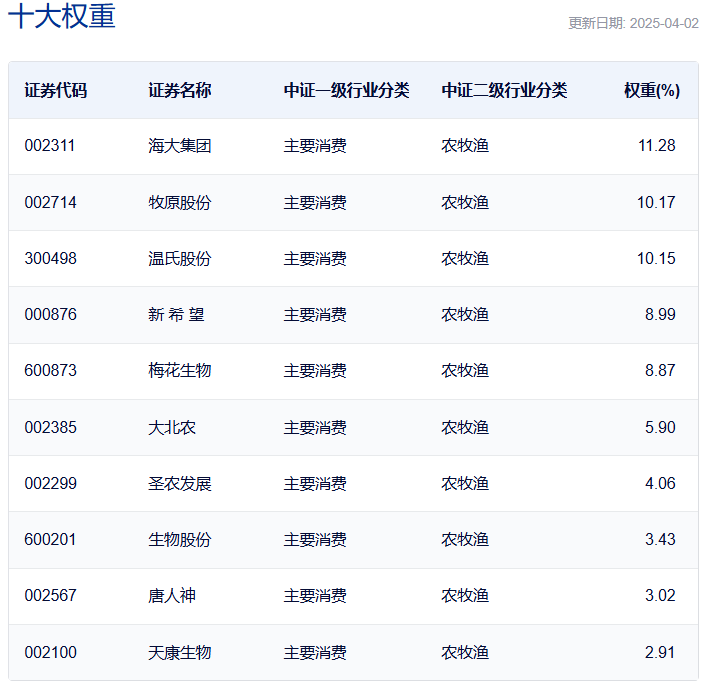Open stock code 002299
Viewport: 712px width, 687px height.
[x=50, y=484]
